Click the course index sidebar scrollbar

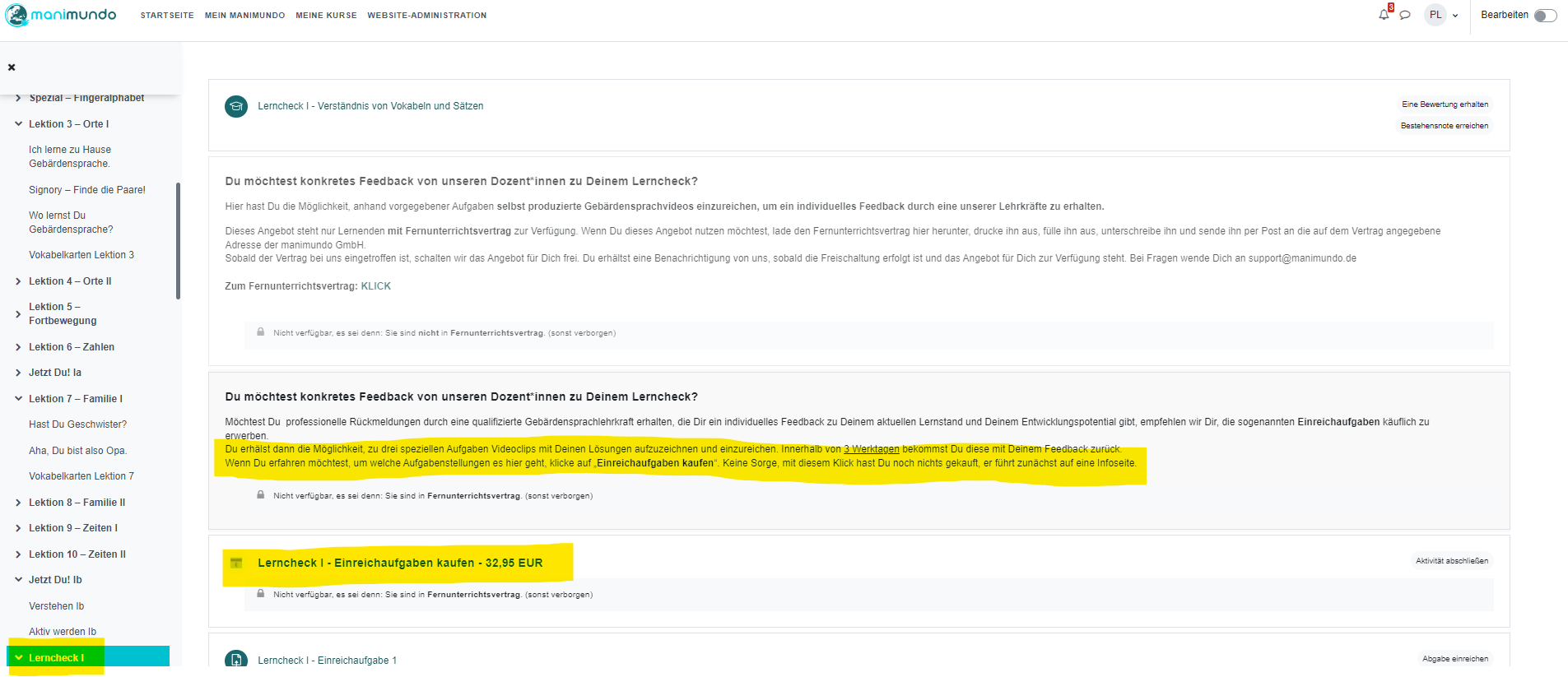[x=178, y=240]
